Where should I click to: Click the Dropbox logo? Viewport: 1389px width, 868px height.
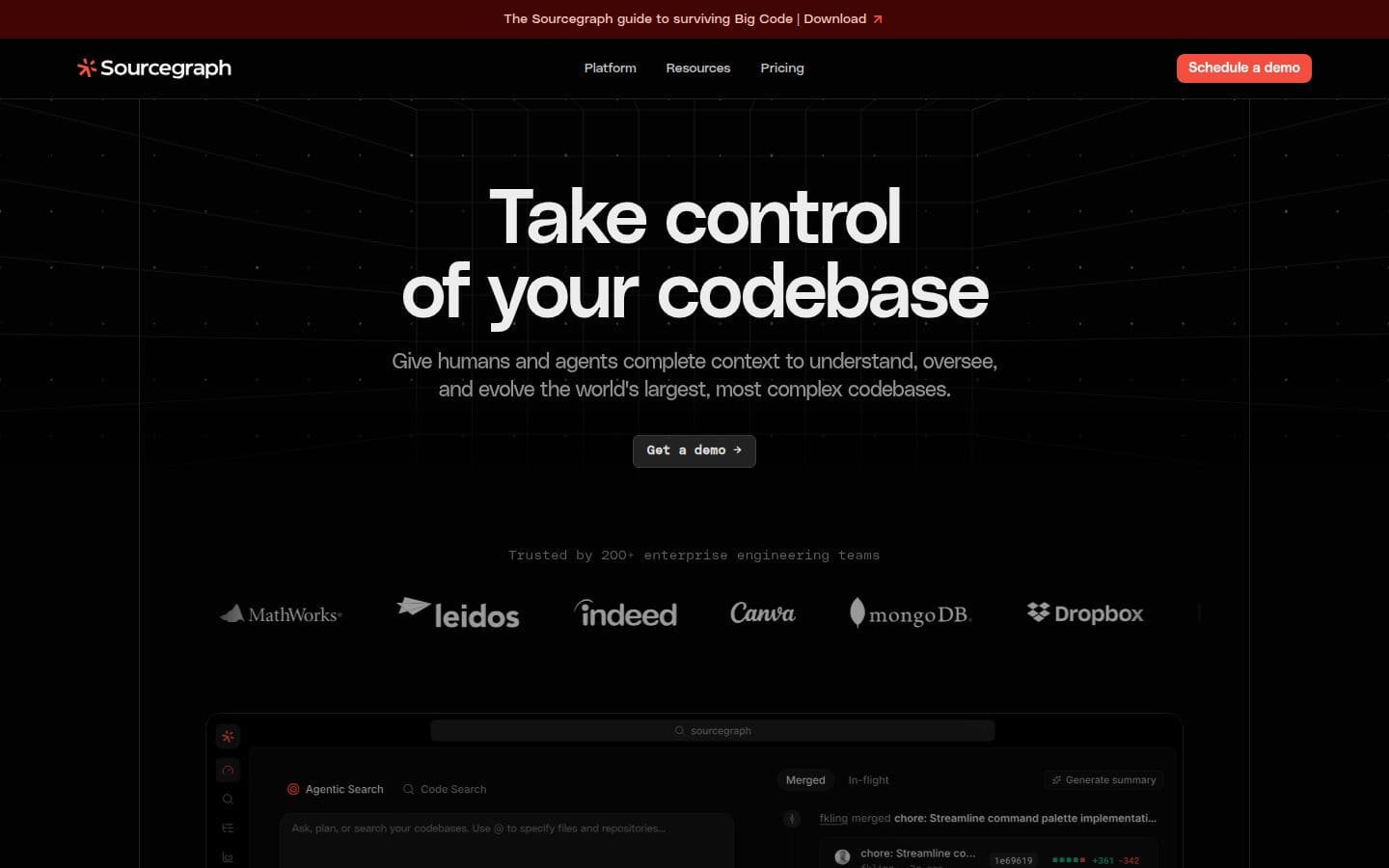(x=1085, y=613)
